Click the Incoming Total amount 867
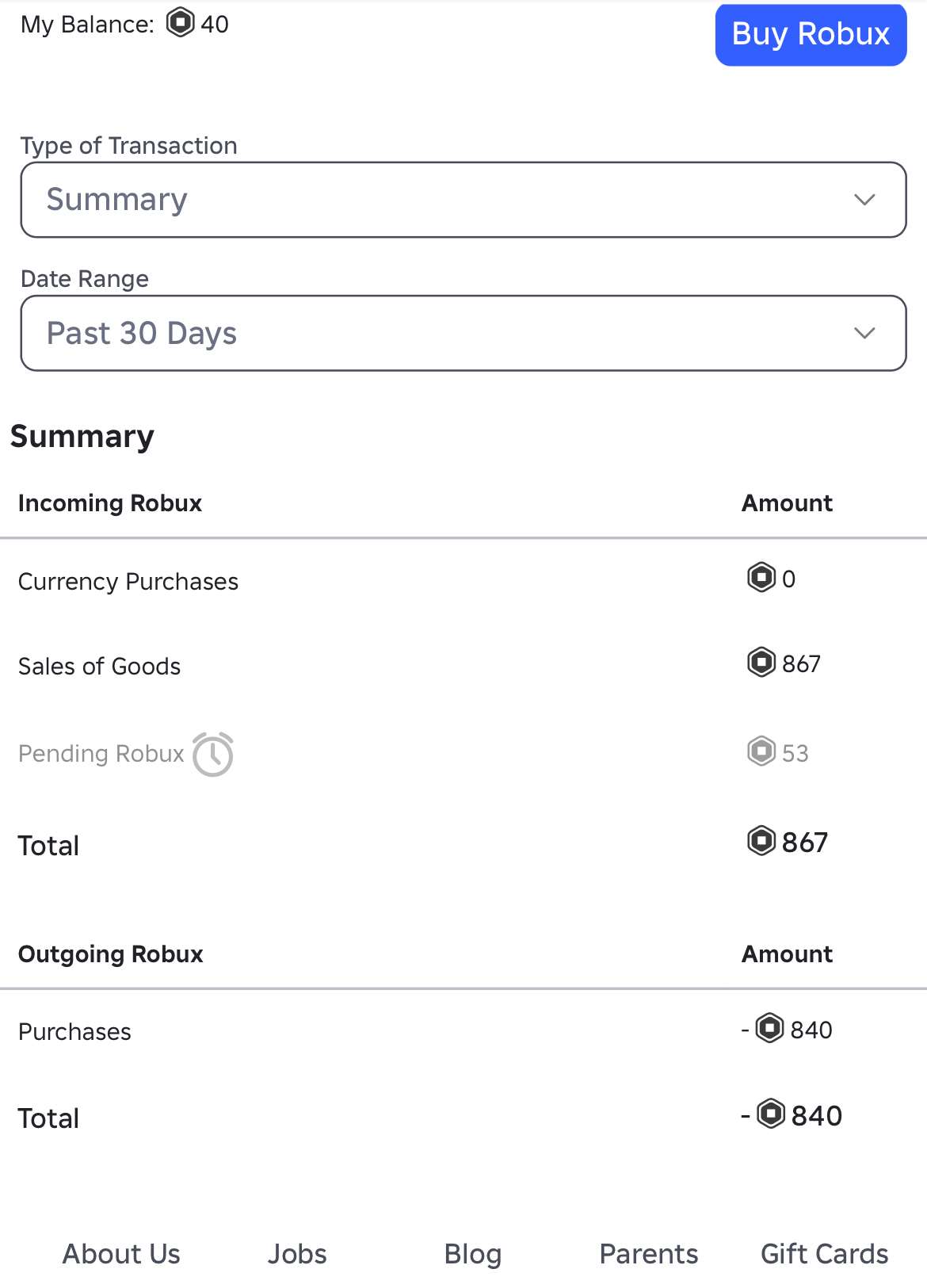 (x=805, y=842)
